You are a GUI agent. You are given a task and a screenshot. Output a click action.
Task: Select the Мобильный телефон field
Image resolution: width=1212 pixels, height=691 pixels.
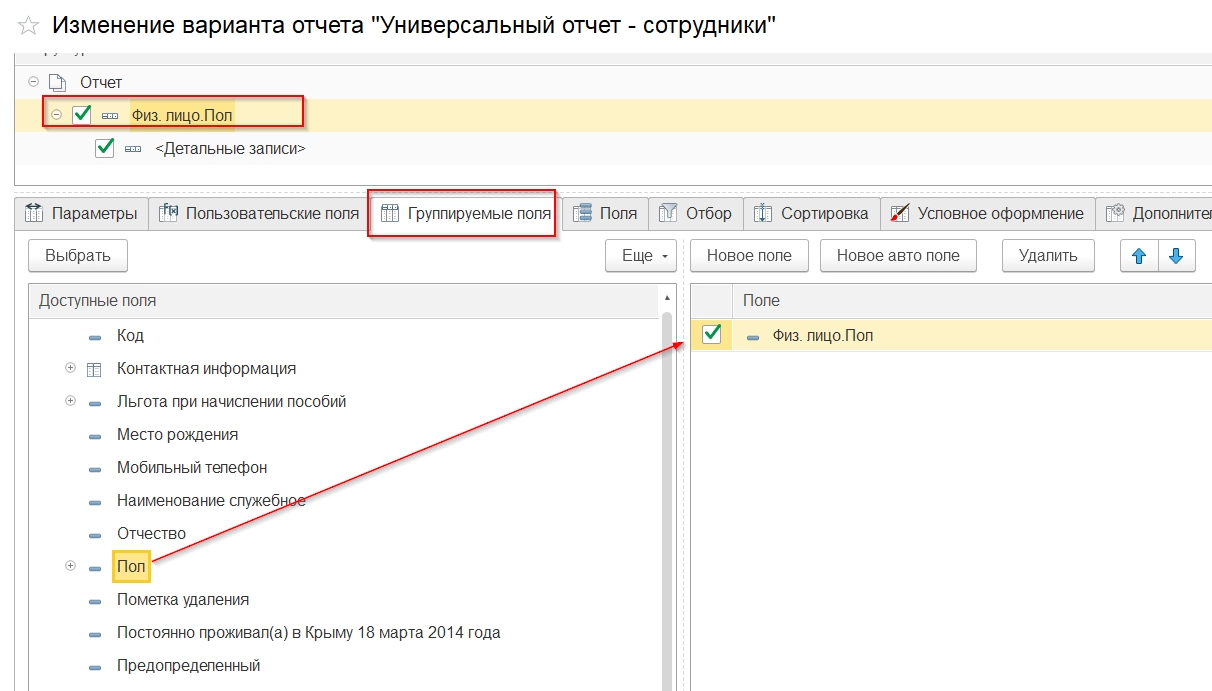[x=192, y=467]
